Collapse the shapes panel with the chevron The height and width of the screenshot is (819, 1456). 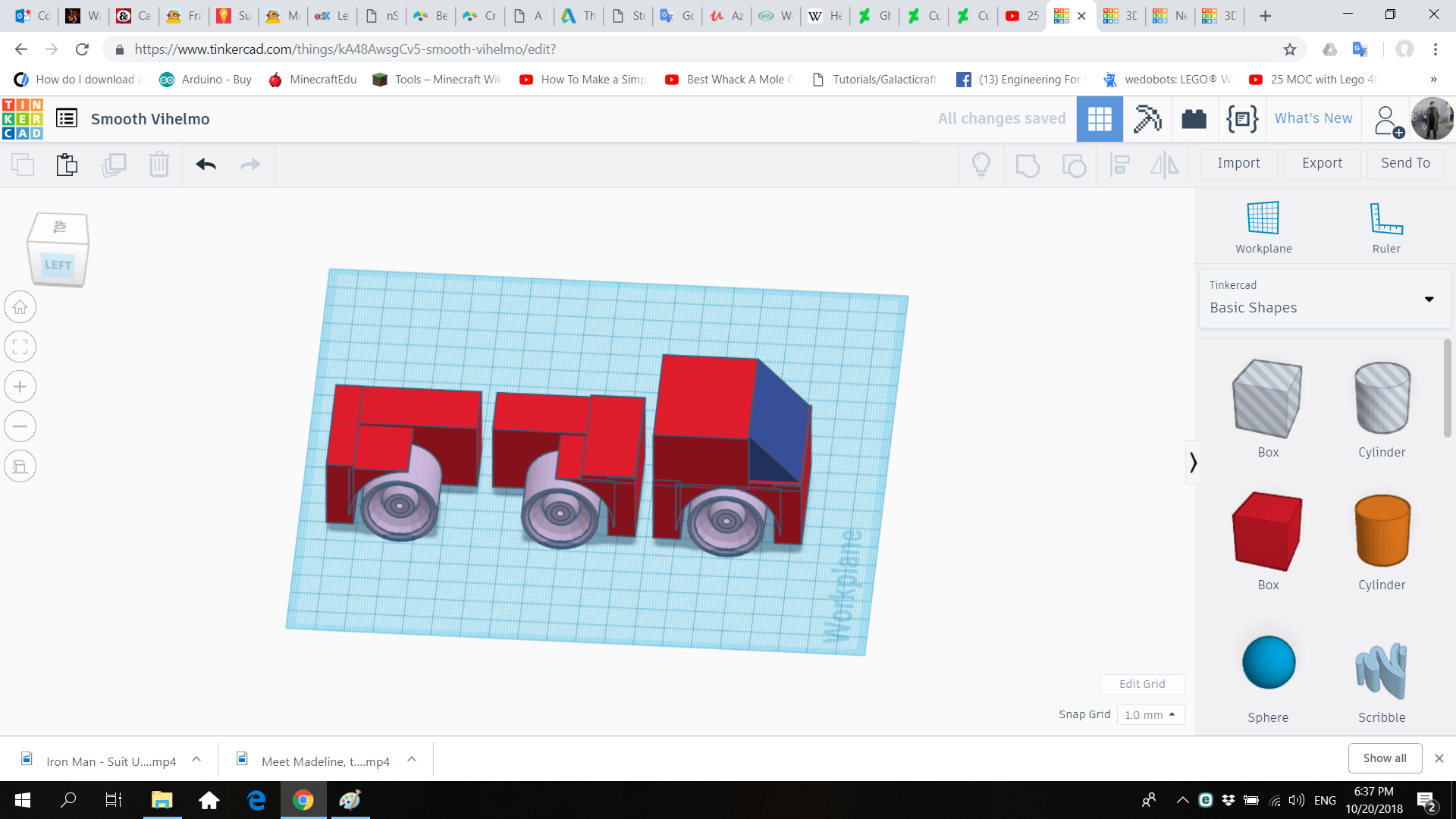[x=1193, y=461]
